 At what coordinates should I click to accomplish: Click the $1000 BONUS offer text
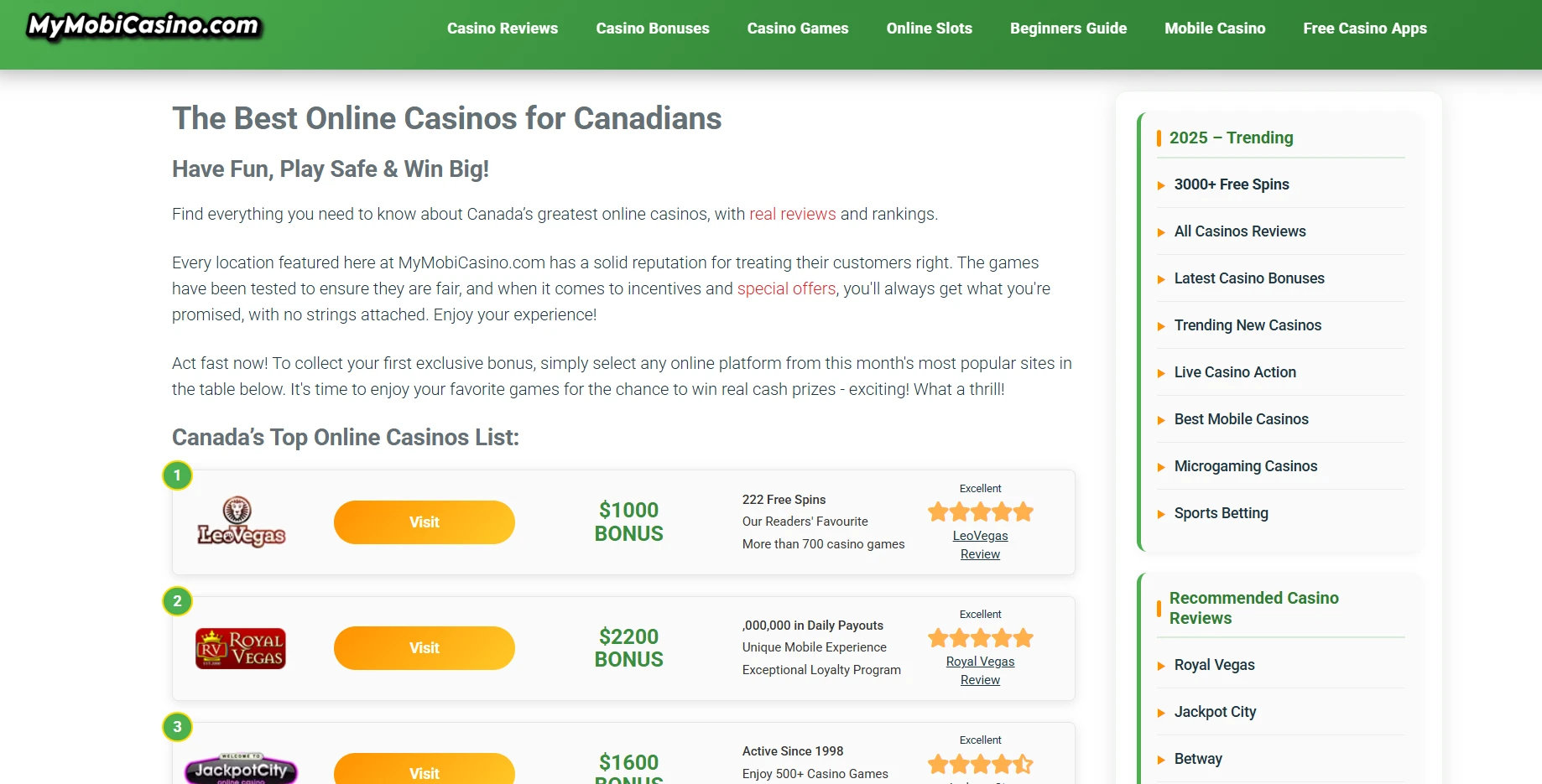(628, 522)
